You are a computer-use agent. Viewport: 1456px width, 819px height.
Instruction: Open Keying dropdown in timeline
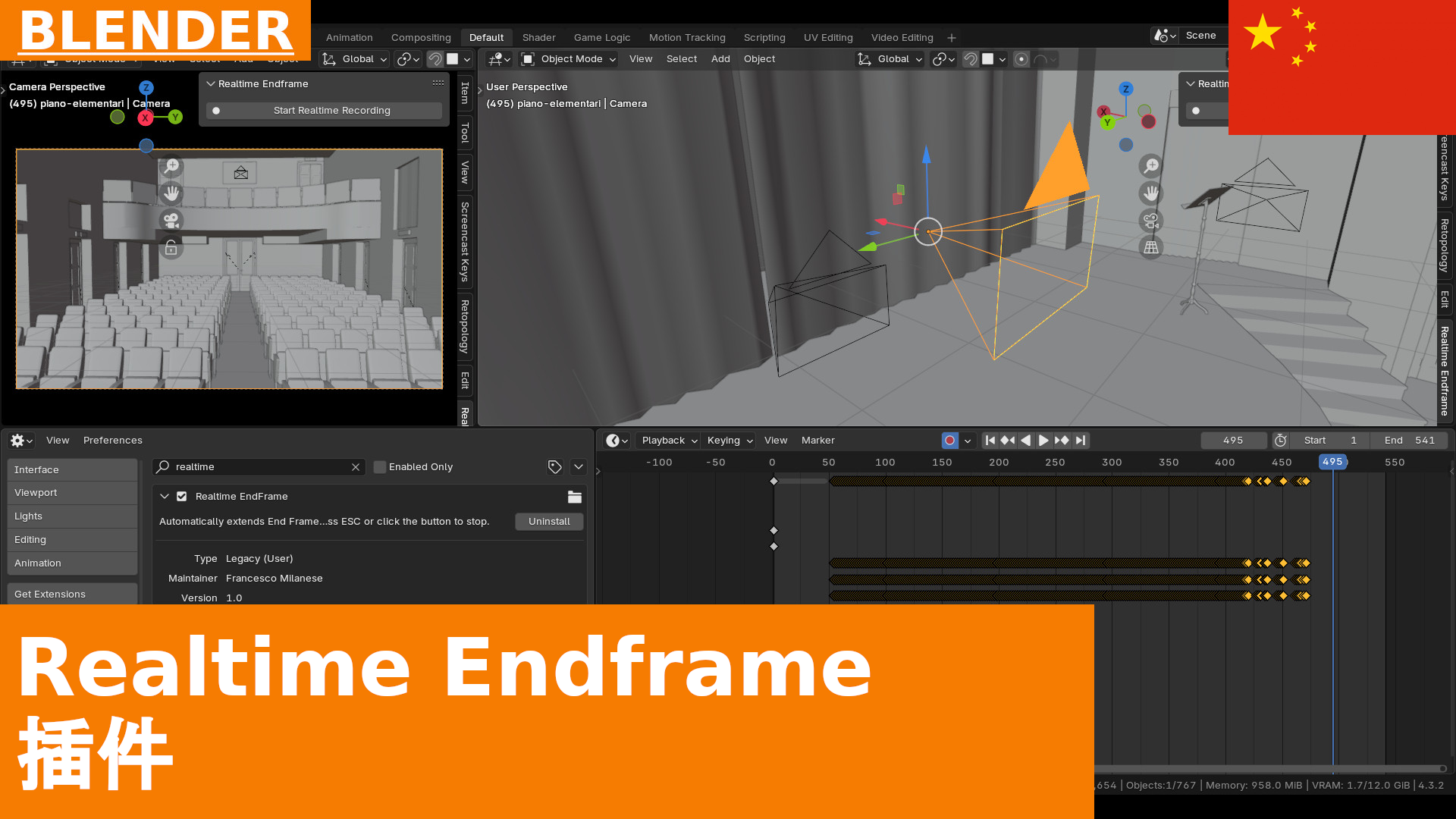tap(729, 441)
